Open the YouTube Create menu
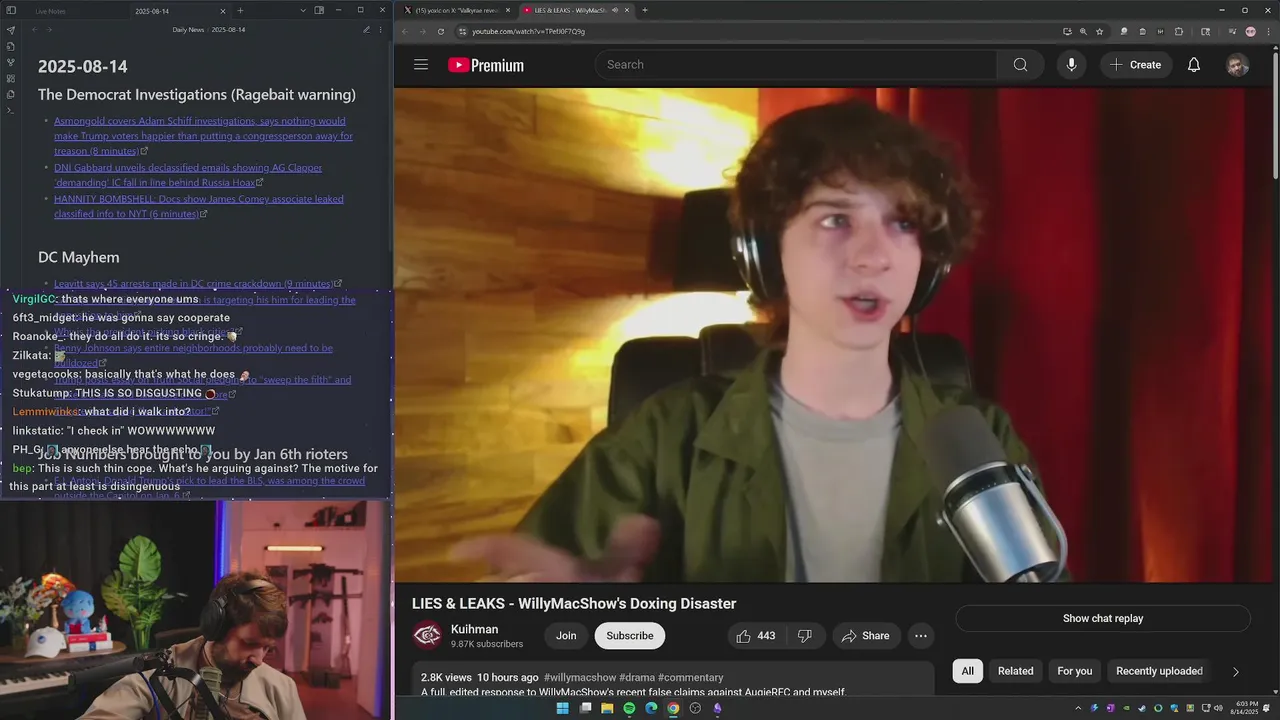 pos(1136,65)
